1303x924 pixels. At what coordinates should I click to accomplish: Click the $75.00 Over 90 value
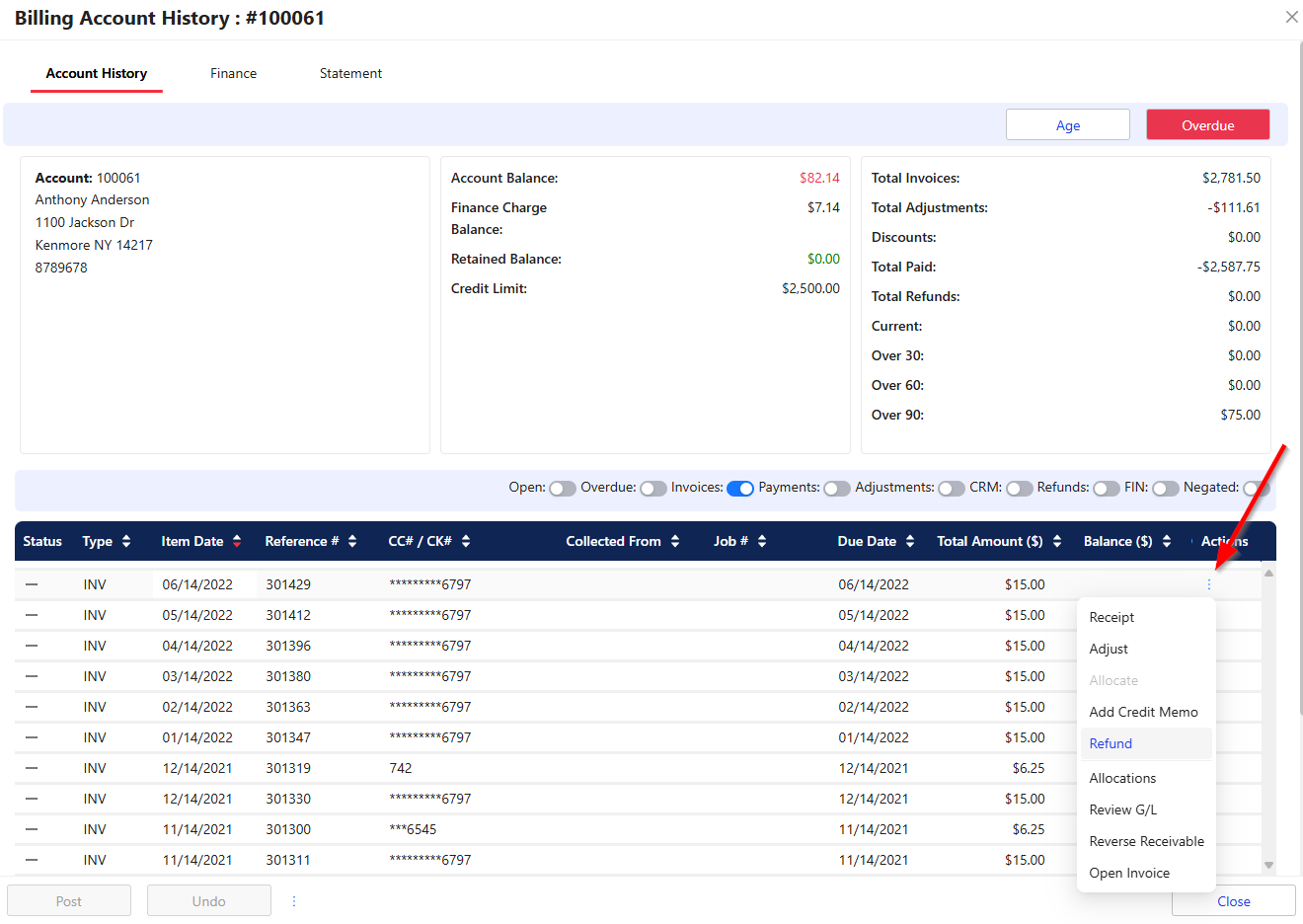click(1241, 415)
